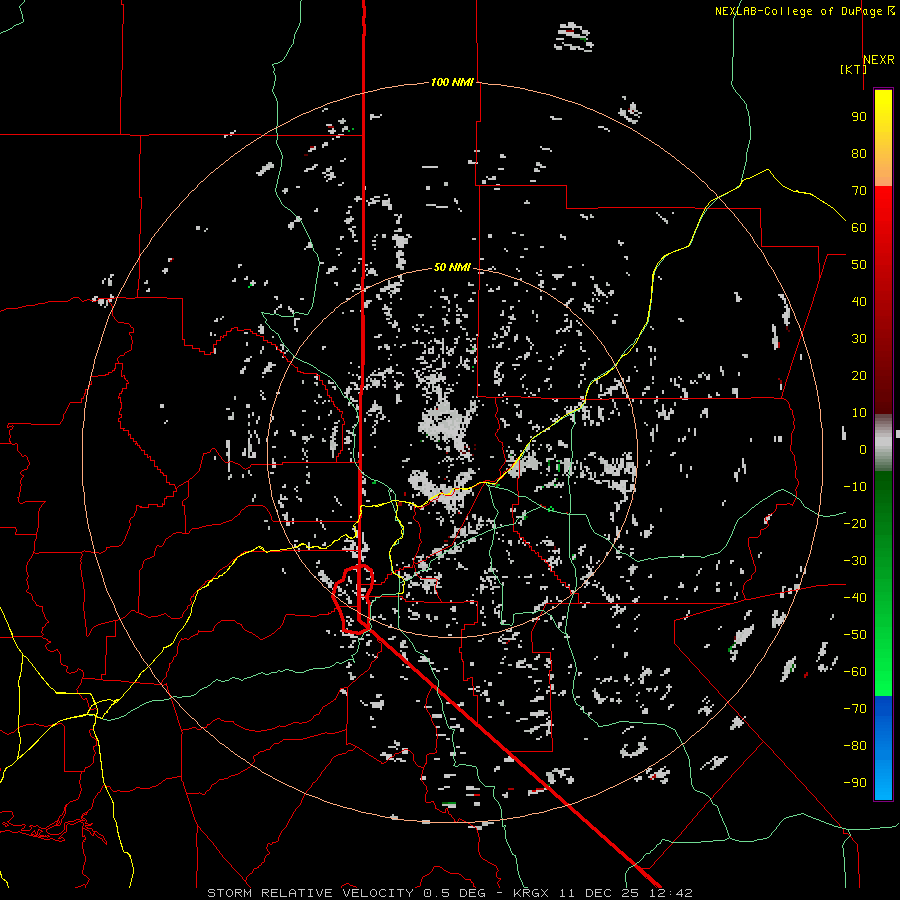Click the NEXR label above the scale
Screen dimensions: 900x900
click(x=878, y=60)
